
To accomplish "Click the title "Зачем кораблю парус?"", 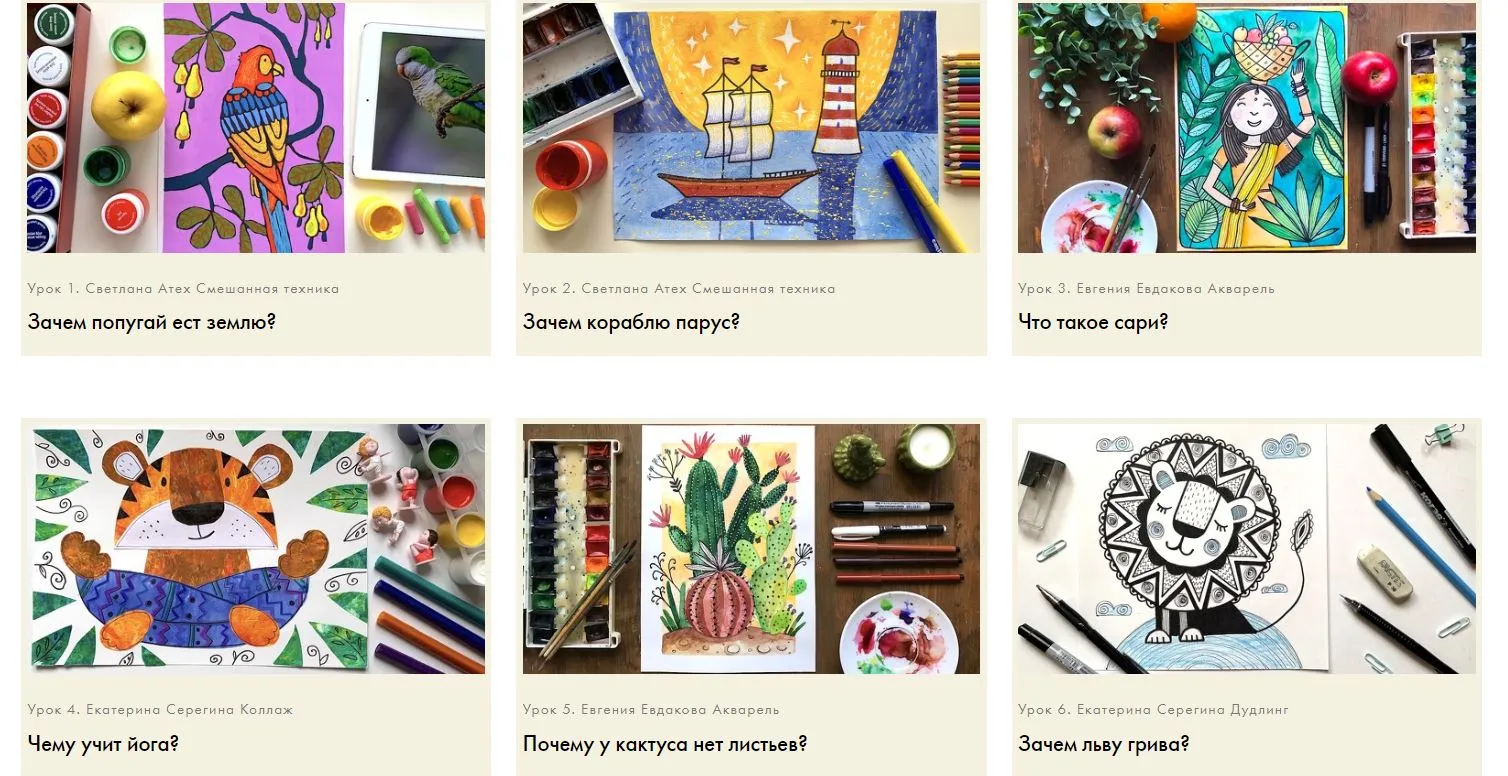I will click(x=631, y=322).
